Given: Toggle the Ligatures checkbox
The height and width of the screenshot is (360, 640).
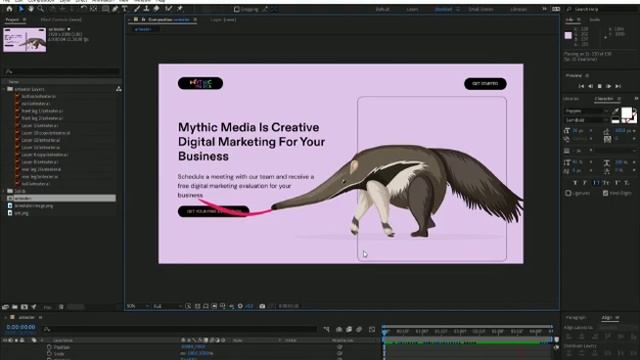Looking at the screenshot, I should [x=568, y=193].
